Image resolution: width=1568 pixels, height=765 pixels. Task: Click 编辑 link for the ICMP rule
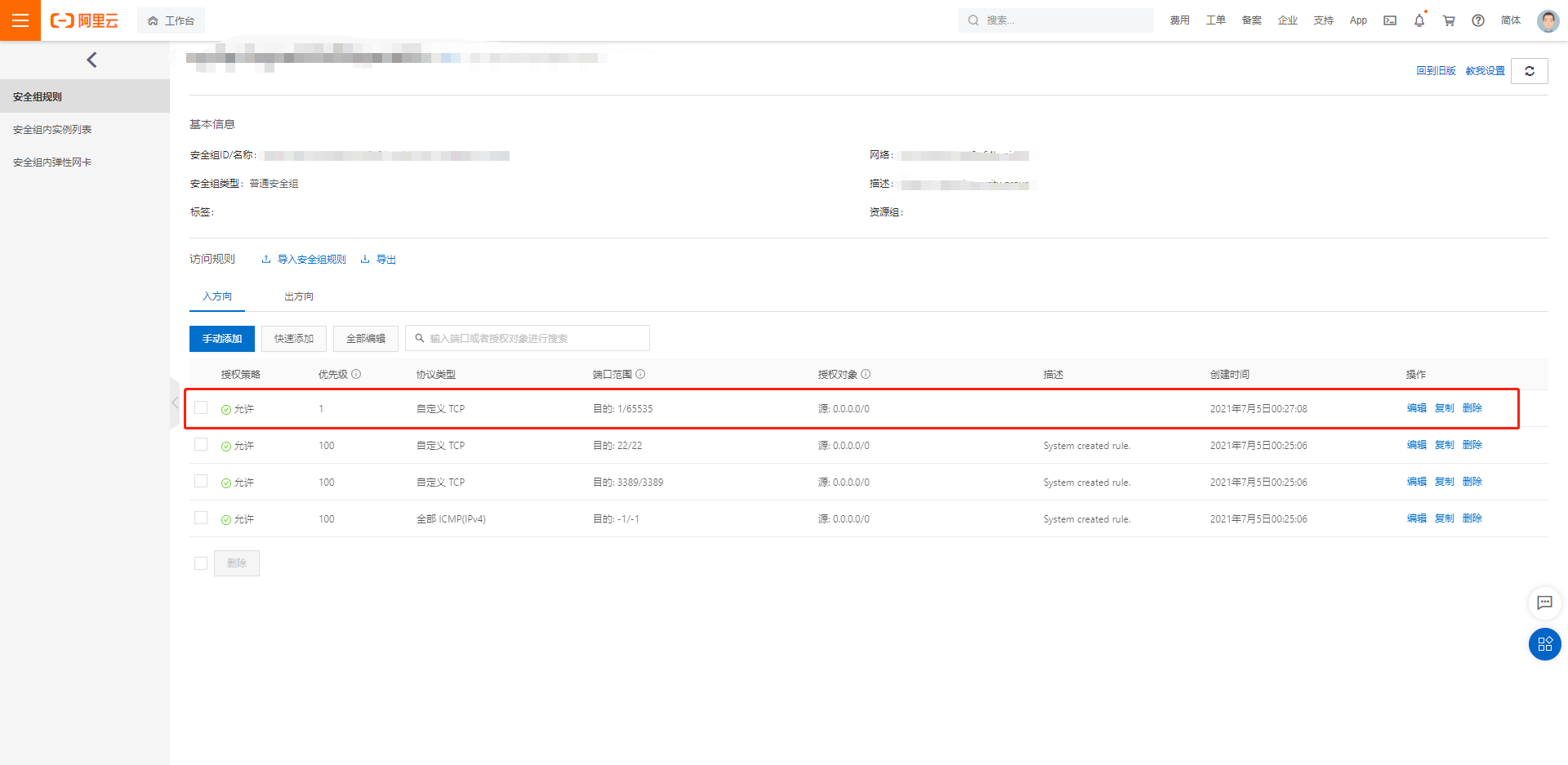click(1416, 518)
